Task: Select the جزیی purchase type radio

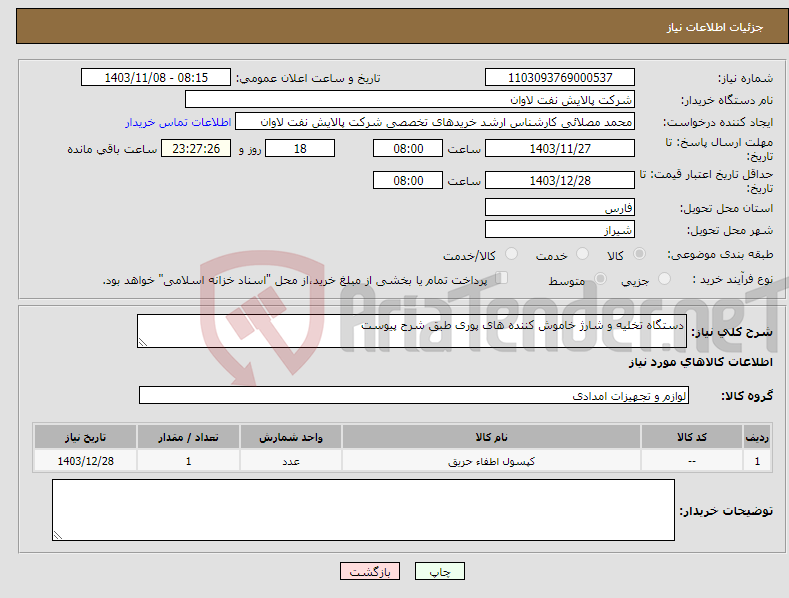Action: pos(664,278)
